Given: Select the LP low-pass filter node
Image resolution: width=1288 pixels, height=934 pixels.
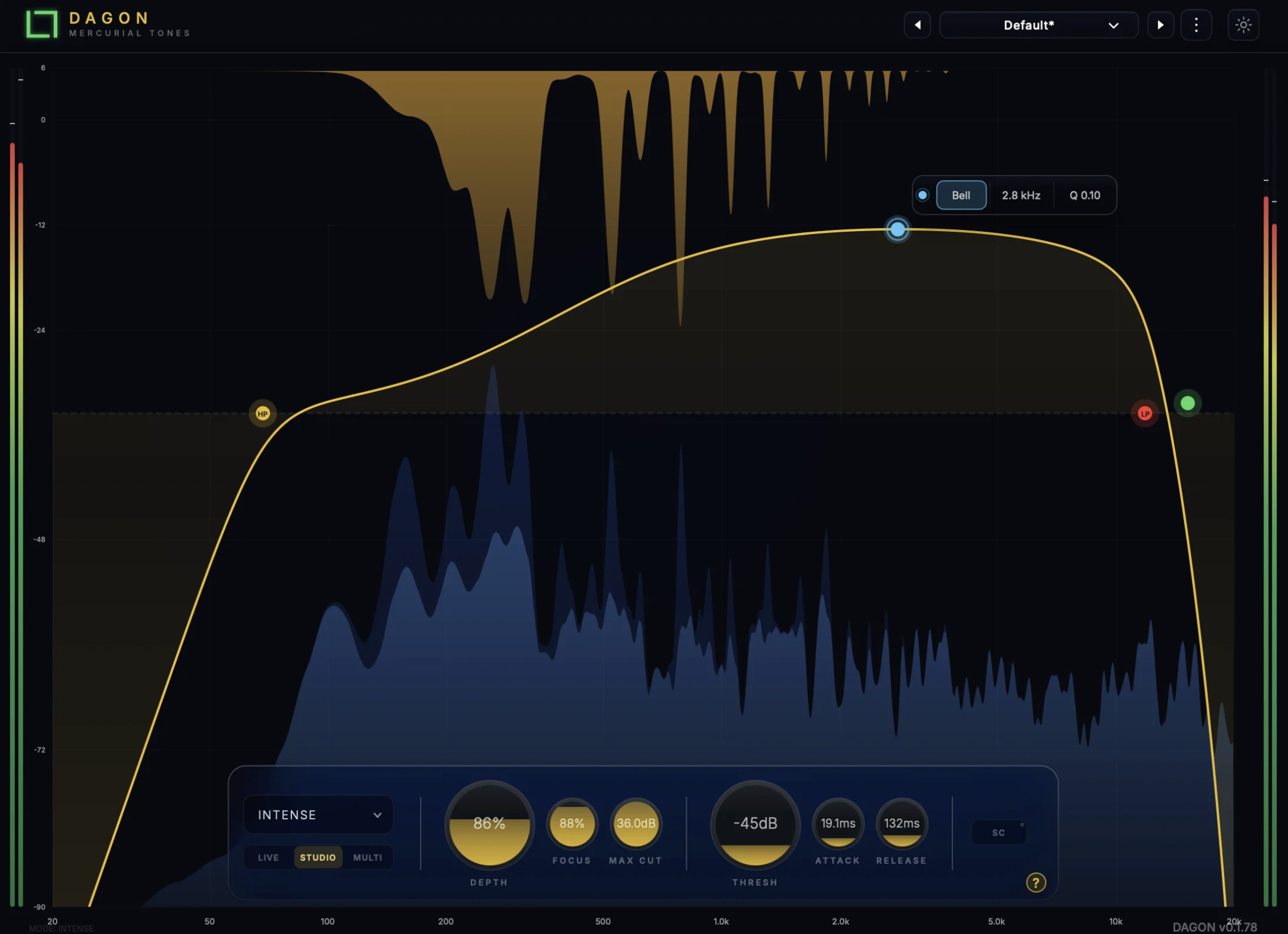Looking at the screenshot, I should coord(1145,414).
